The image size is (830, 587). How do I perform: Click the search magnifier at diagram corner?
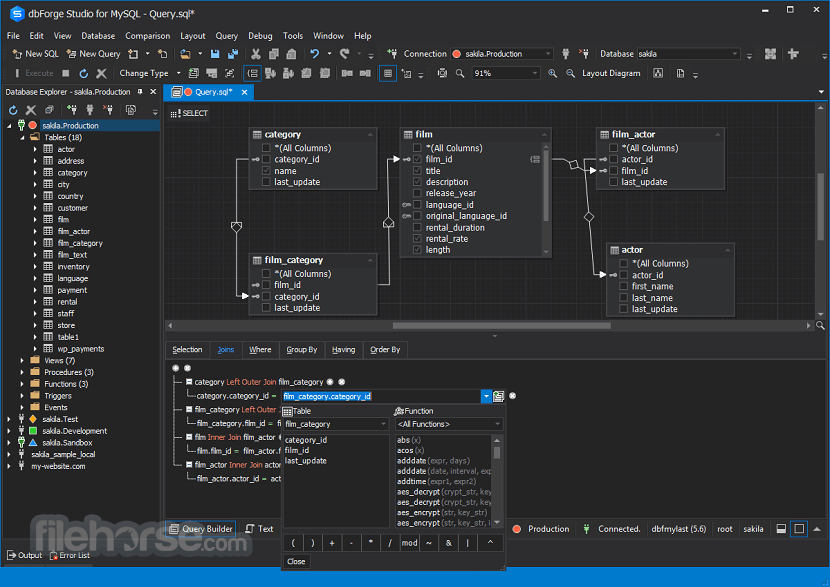820,326
